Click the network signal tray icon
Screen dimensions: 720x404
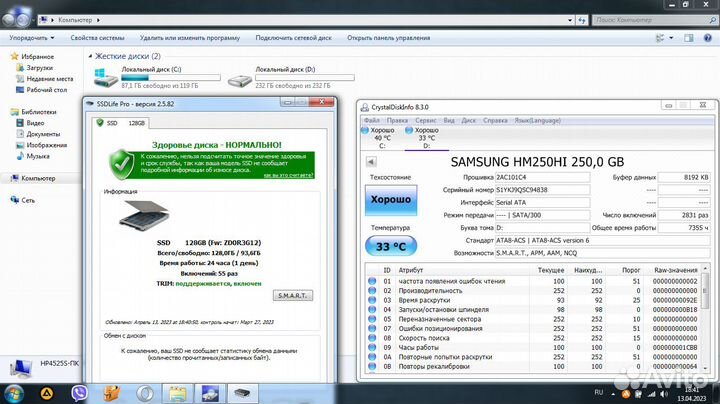[x=651, y=394]
